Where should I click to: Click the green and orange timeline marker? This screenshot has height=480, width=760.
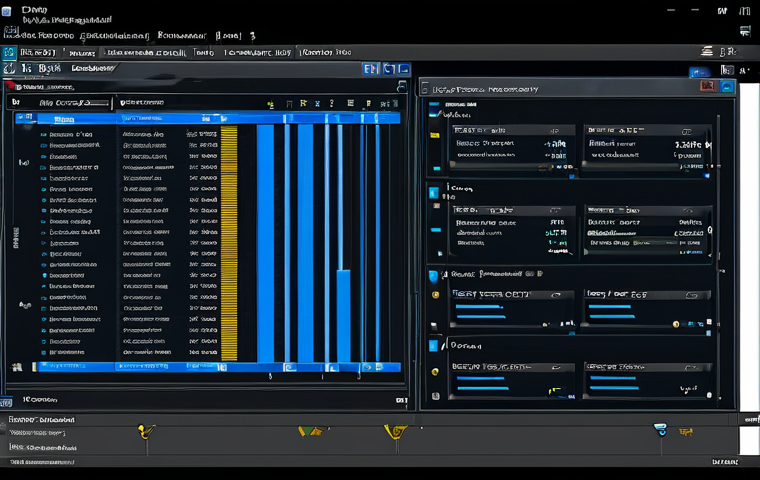tap(310, 431)
